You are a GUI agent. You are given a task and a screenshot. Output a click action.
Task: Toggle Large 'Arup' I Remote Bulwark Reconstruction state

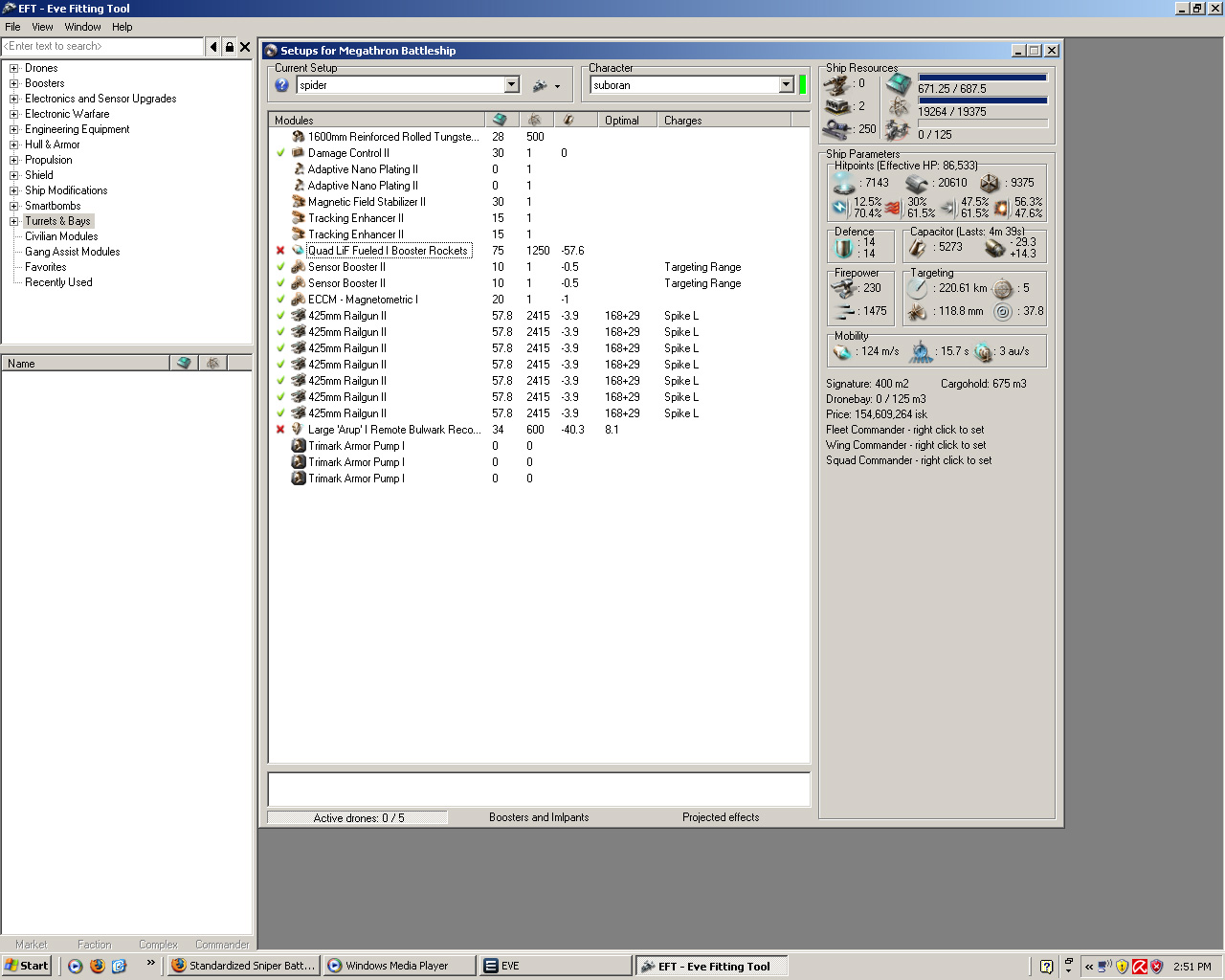click(280, 430)
